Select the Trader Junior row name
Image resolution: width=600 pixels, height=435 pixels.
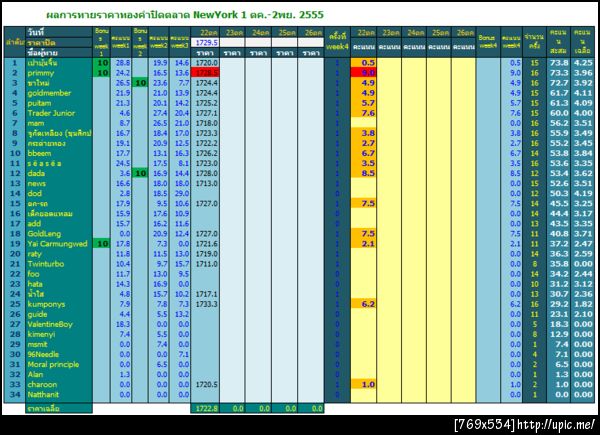(x=51, y=113)
